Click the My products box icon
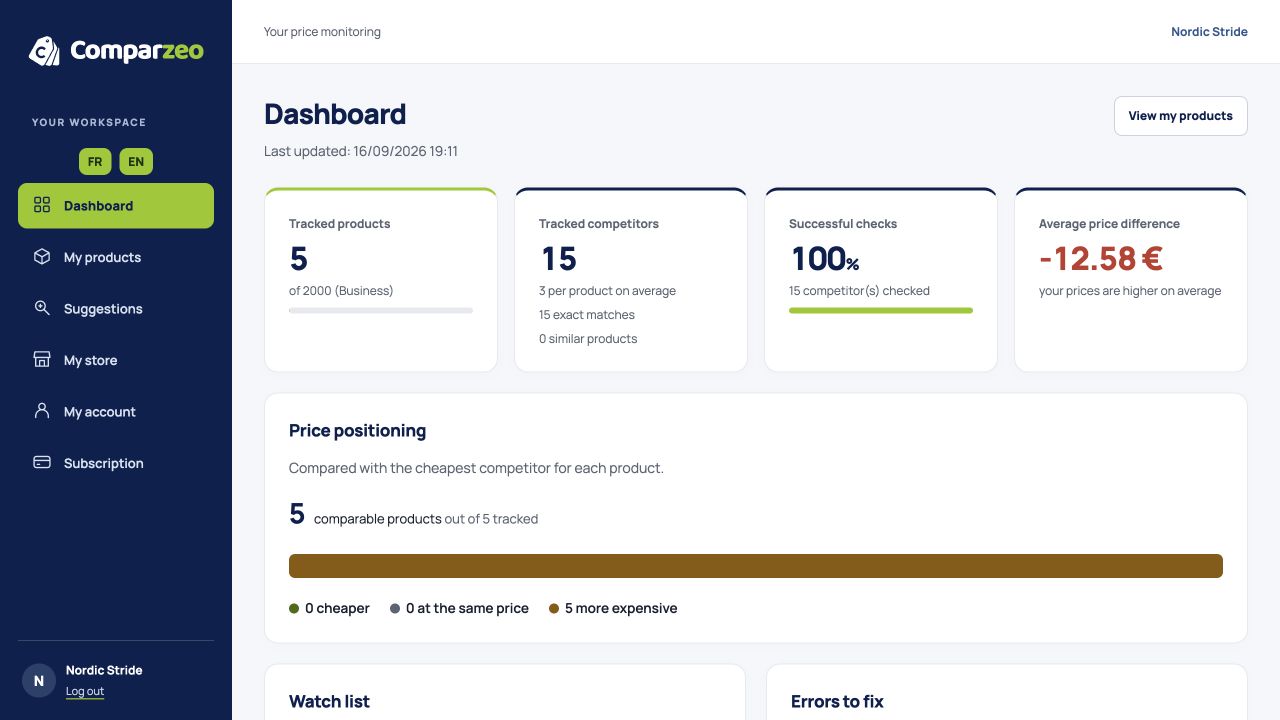This screenshot has width=1280, height=720. coord(42,257)
